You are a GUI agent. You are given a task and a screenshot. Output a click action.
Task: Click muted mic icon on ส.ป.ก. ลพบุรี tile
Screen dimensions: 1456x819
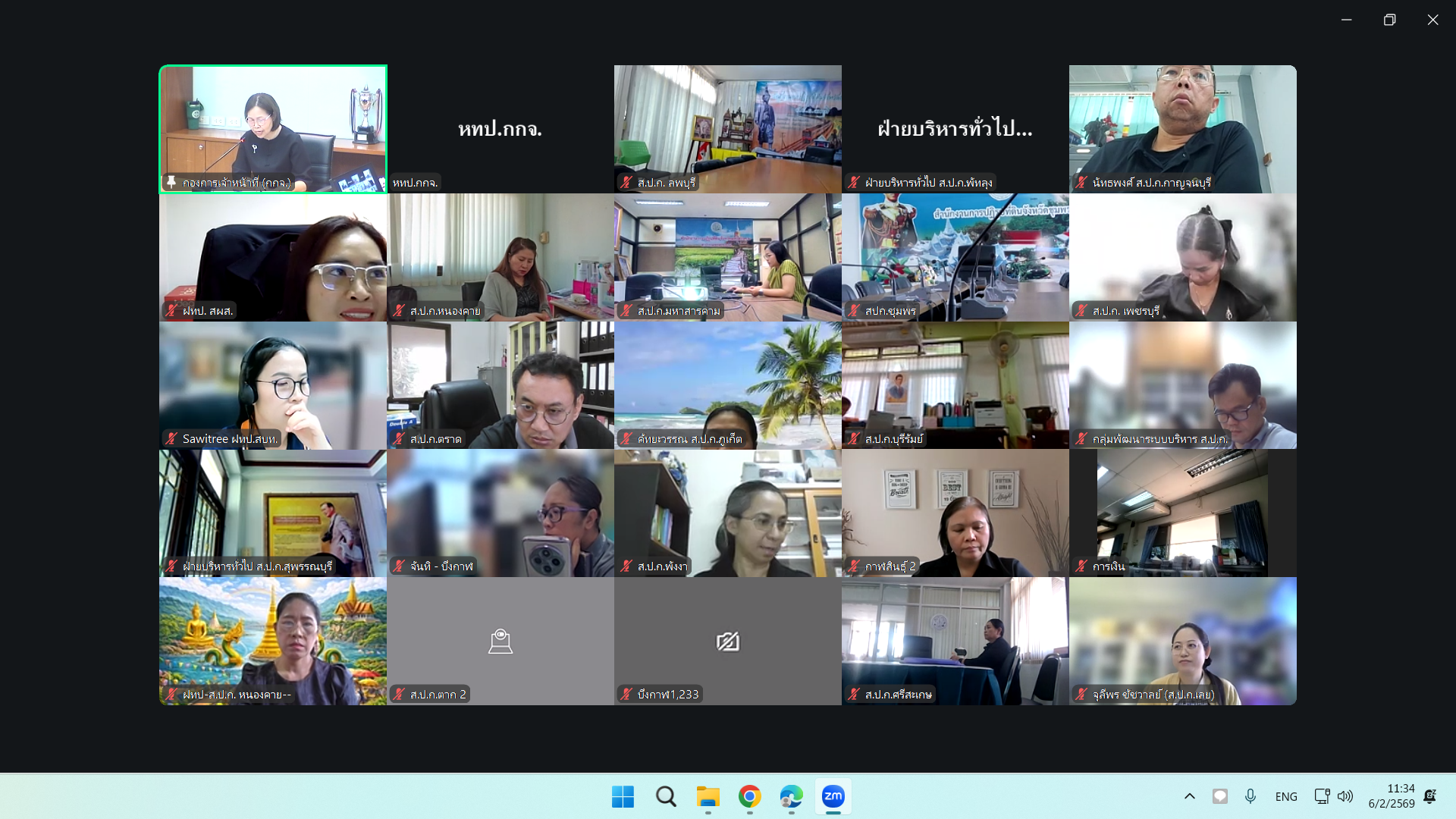coord(626,182)
